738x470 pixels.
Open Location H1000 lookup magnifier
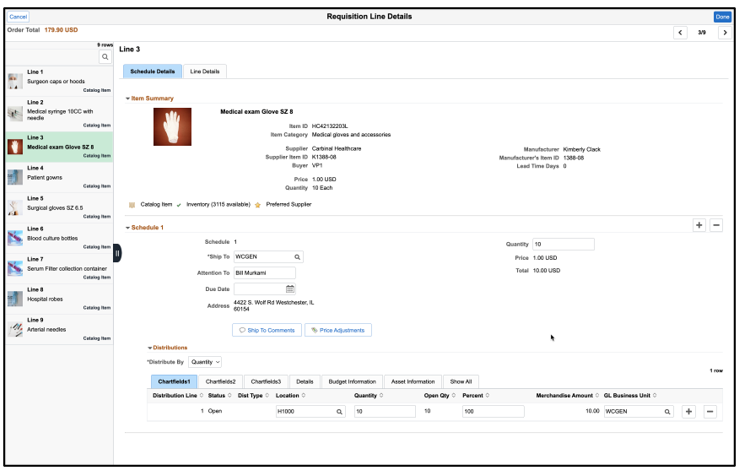[339, 412]
